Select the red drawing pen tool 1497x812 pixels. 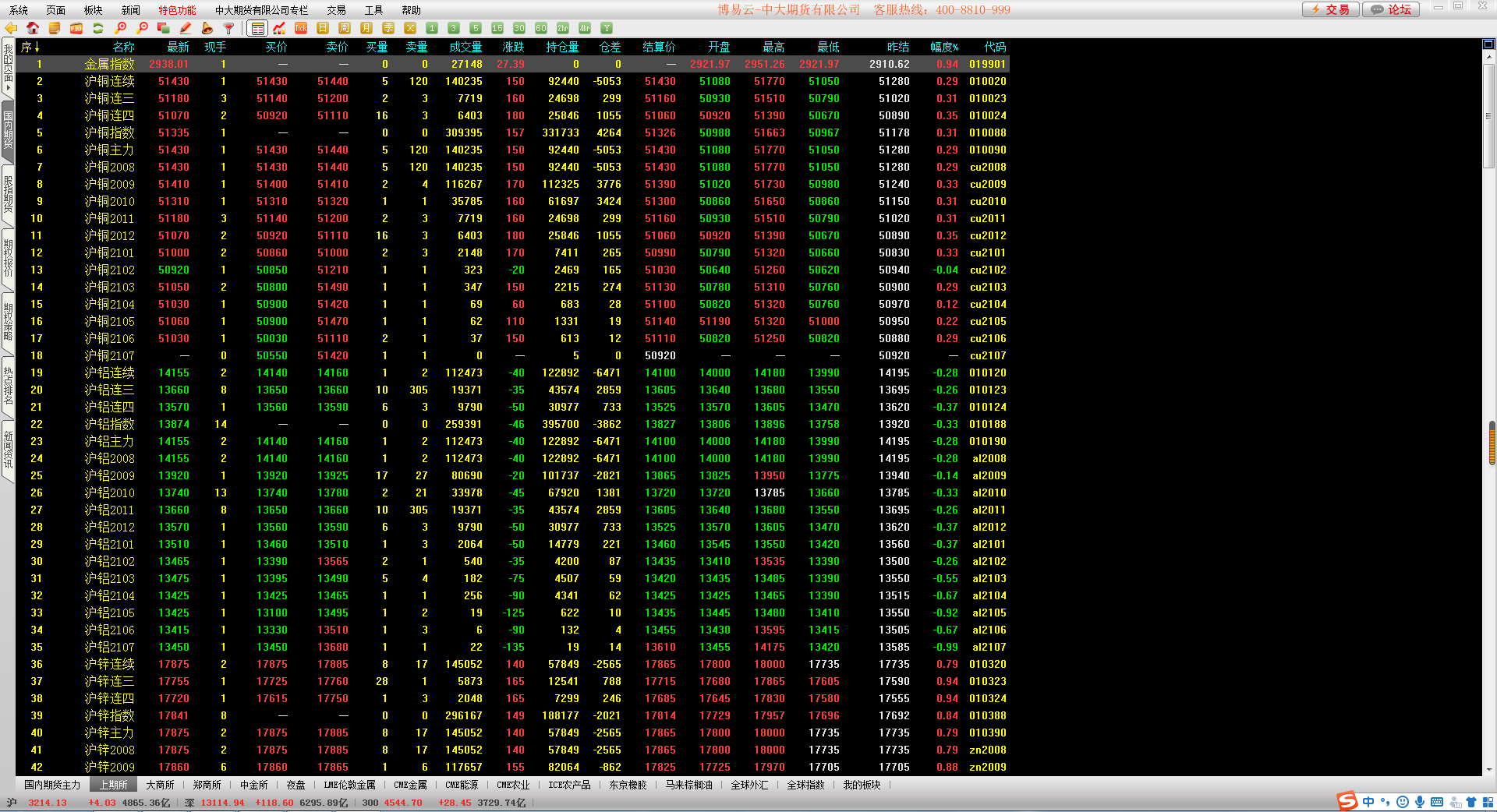[x=186, y=28]
